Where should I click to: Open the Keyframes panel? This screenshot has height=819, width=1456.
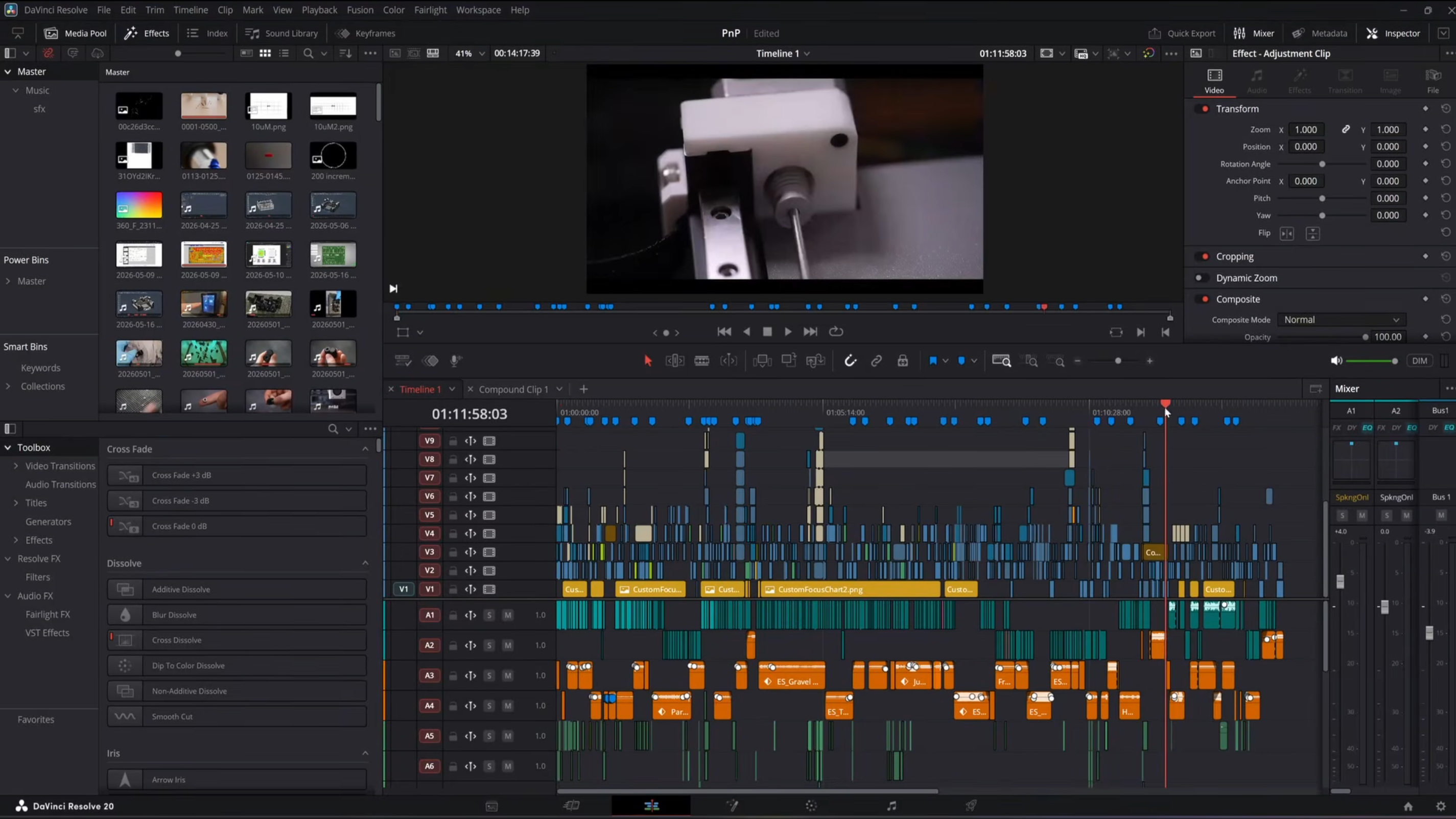click(366, 33)
